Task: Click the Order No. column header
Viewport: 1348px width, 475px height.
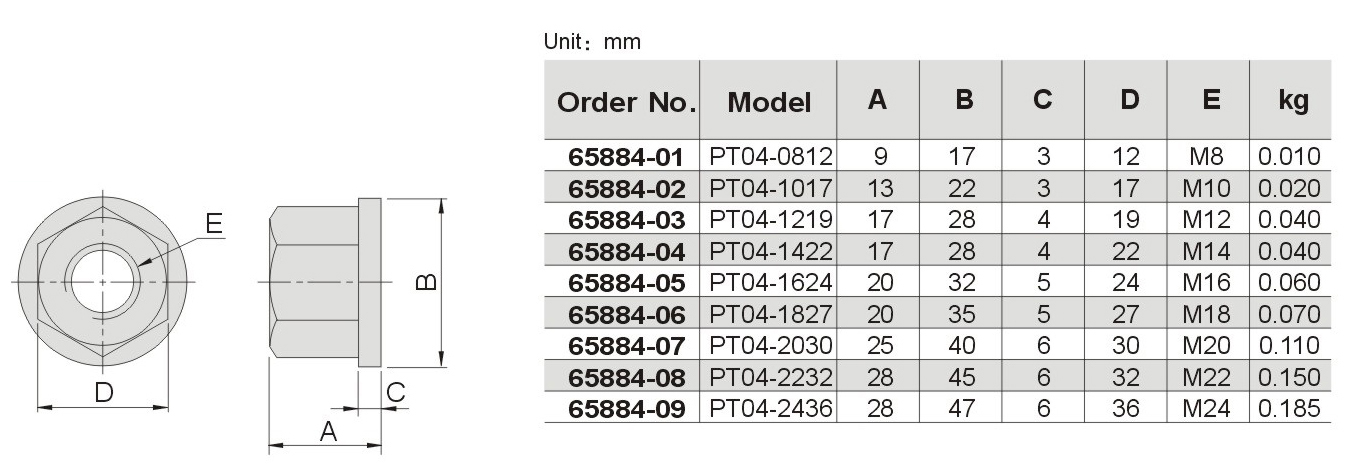Action: [625, 102]
